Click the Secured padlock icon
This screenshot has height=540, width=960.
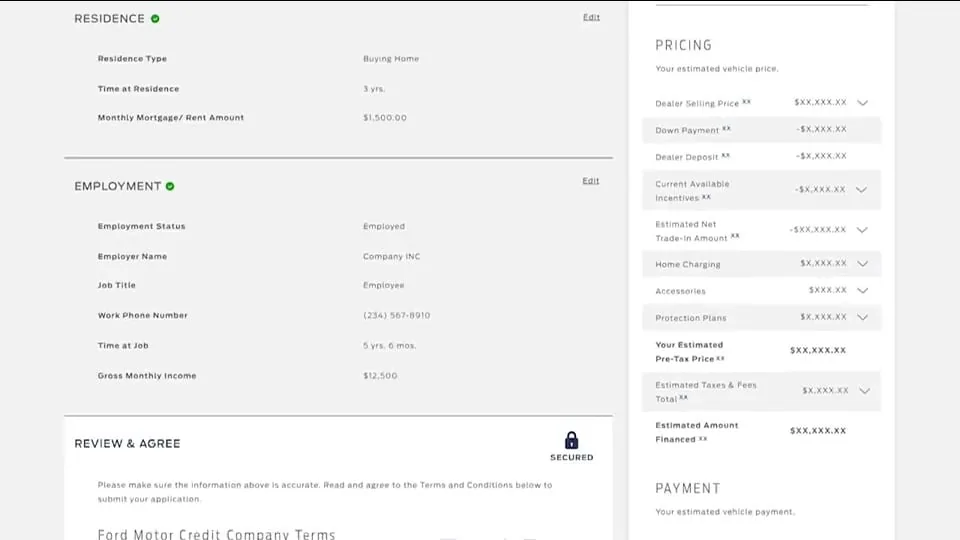(x=571, y=441)
